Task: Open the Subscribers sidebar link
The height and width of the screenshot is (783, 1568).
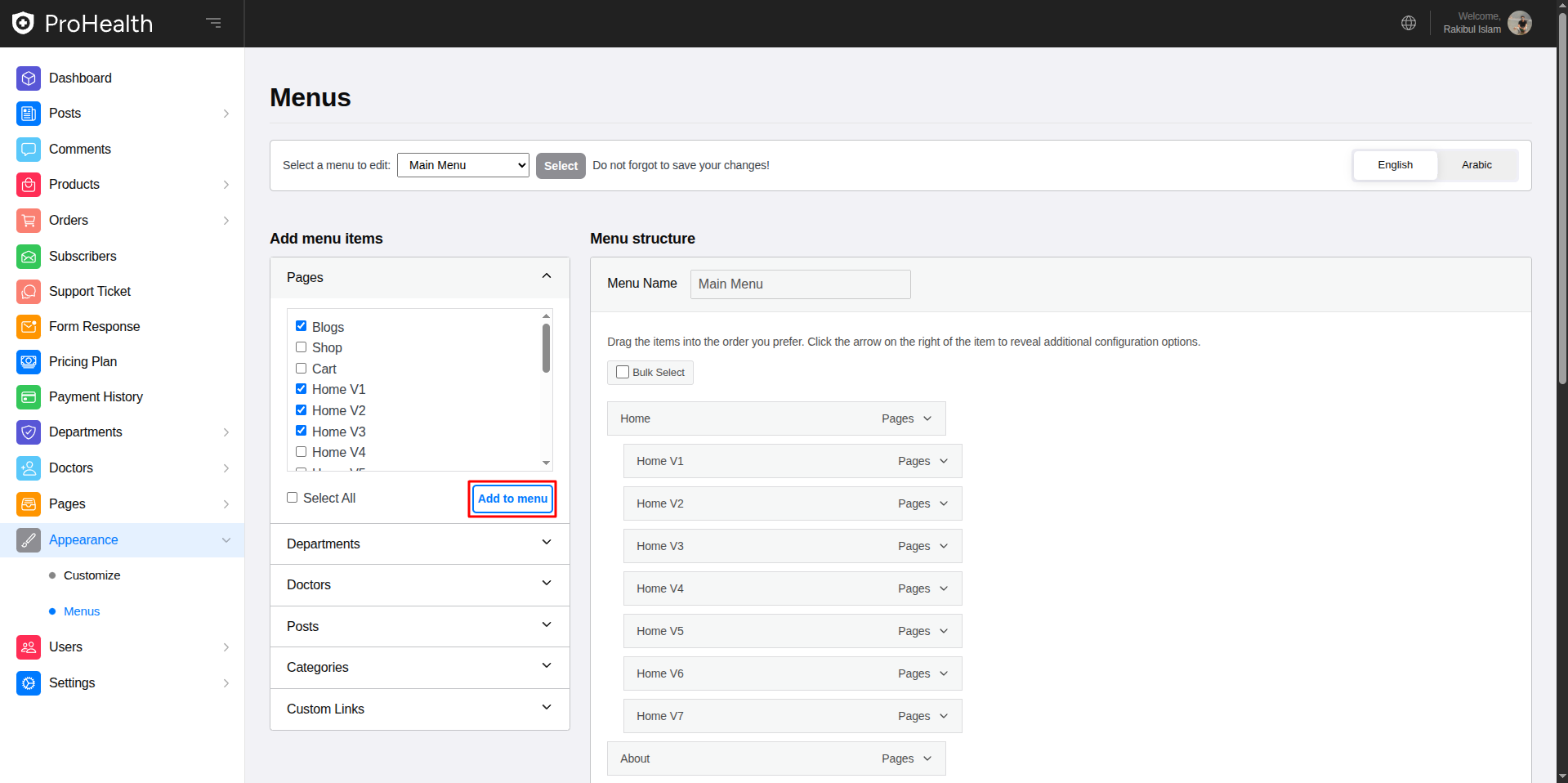Action: pyautogui.click(x=83, y=257)
